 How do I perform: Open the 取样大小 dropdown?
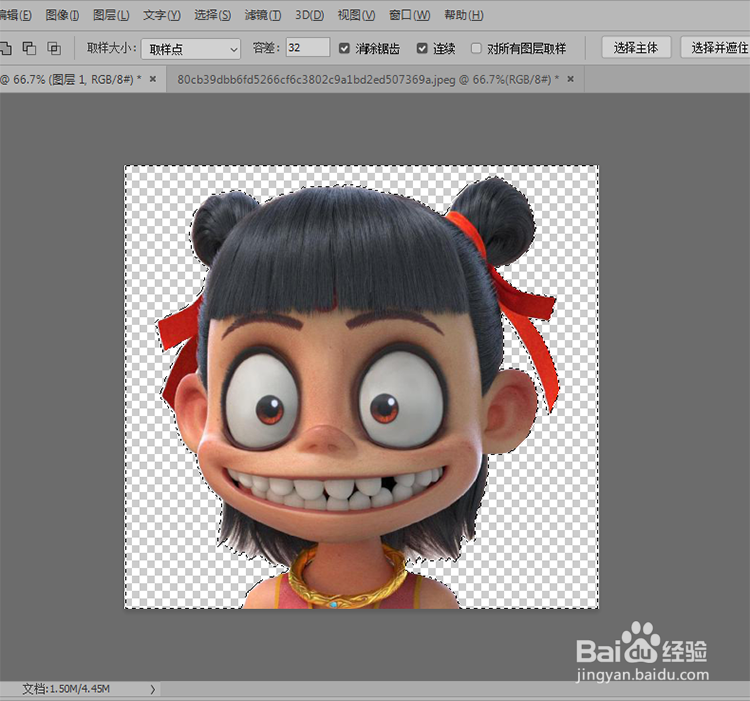click(x=190, y=49)
